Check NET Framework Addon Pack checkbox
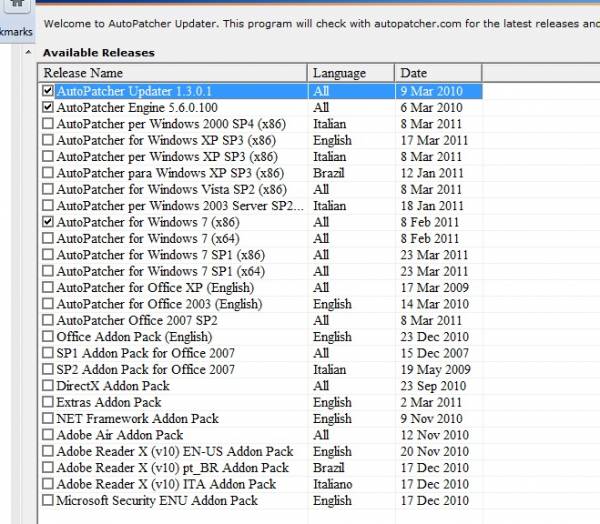The width and height of the screenshot is (600, 524). click(x=47, y=418)
